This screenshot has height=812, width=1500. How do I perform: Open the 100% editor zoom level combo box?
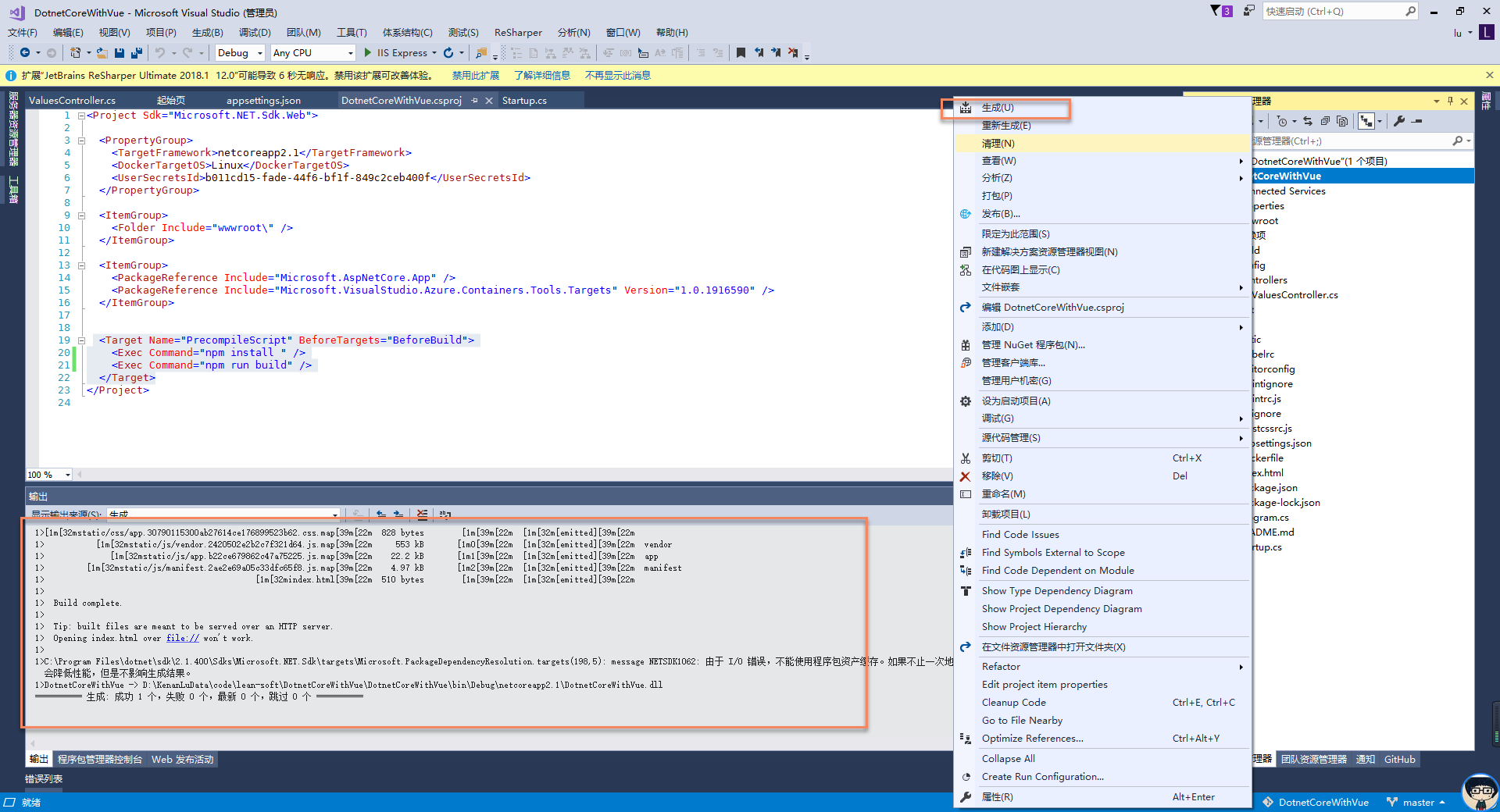point(68,475)
